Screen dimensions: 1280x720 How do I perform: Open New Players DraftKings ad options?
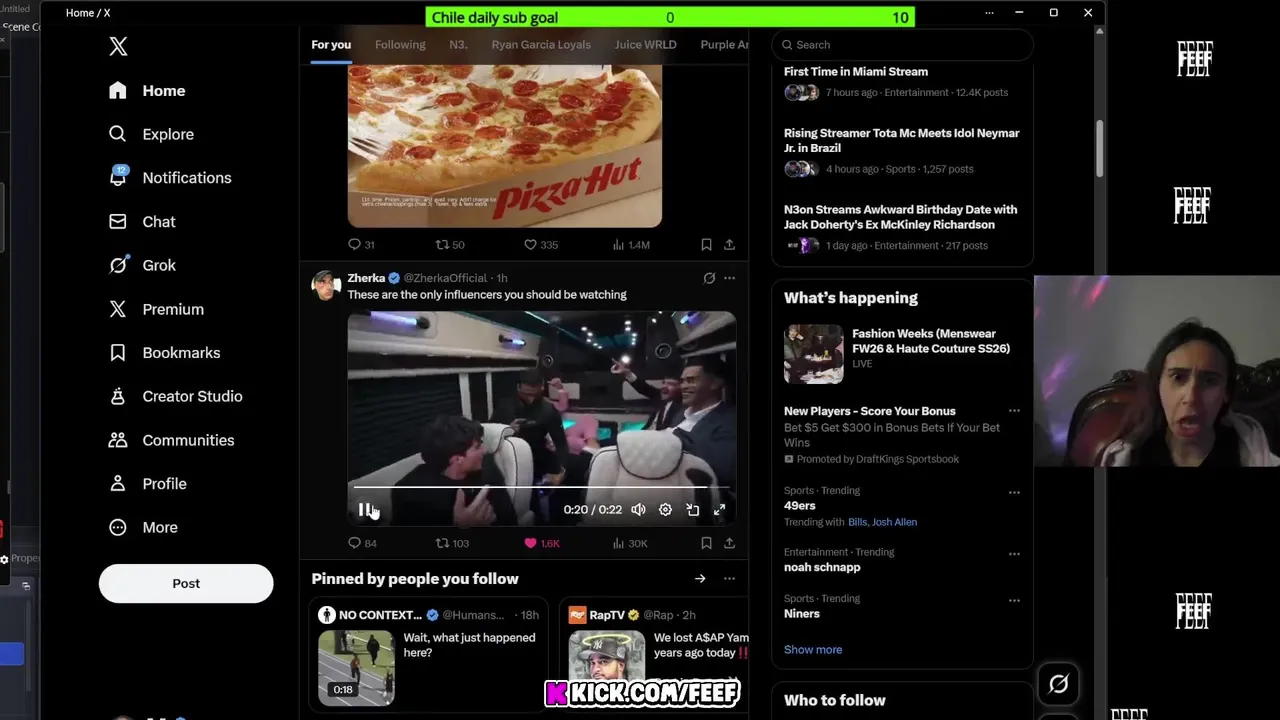[x=1014, y=411]
